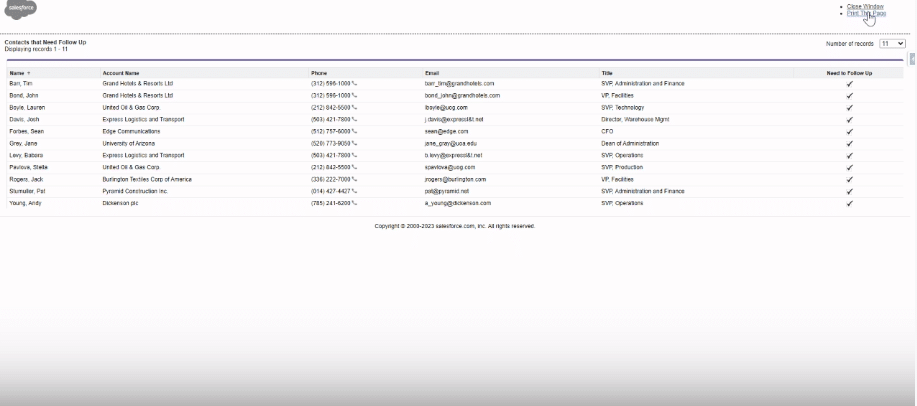Image resolution: width=917 pixels, height=406 pixels.
Task: Click title Dean of Administration
Action: tap(630, 143)
